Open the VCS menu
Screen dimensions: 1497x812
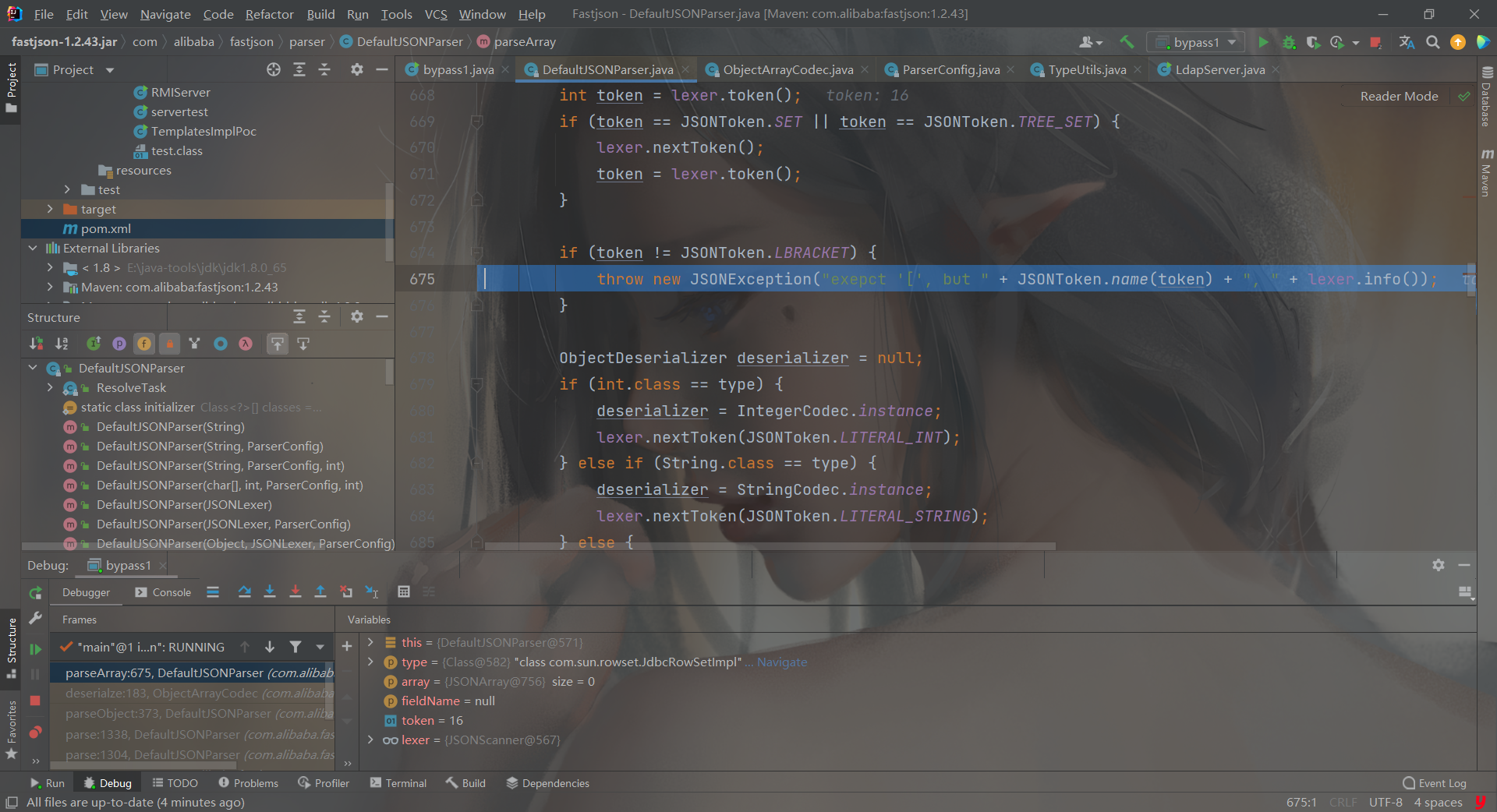click(436, 14)
